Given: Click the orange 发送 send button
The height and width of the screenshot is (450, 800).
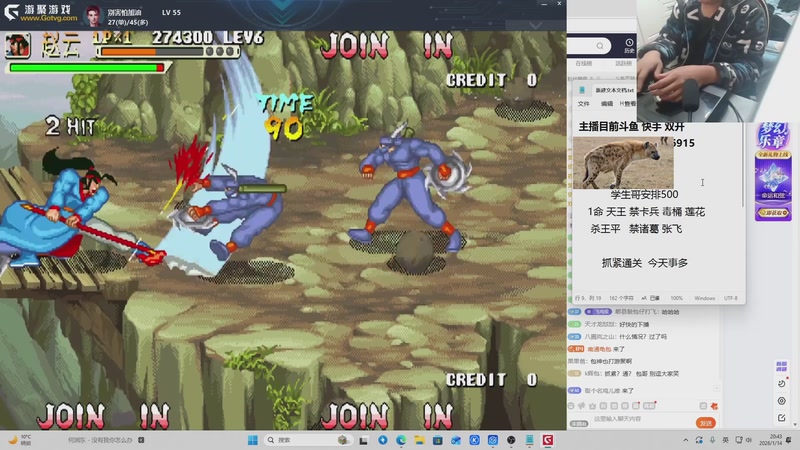Looking at the screenshot, I should pos(706,423).
